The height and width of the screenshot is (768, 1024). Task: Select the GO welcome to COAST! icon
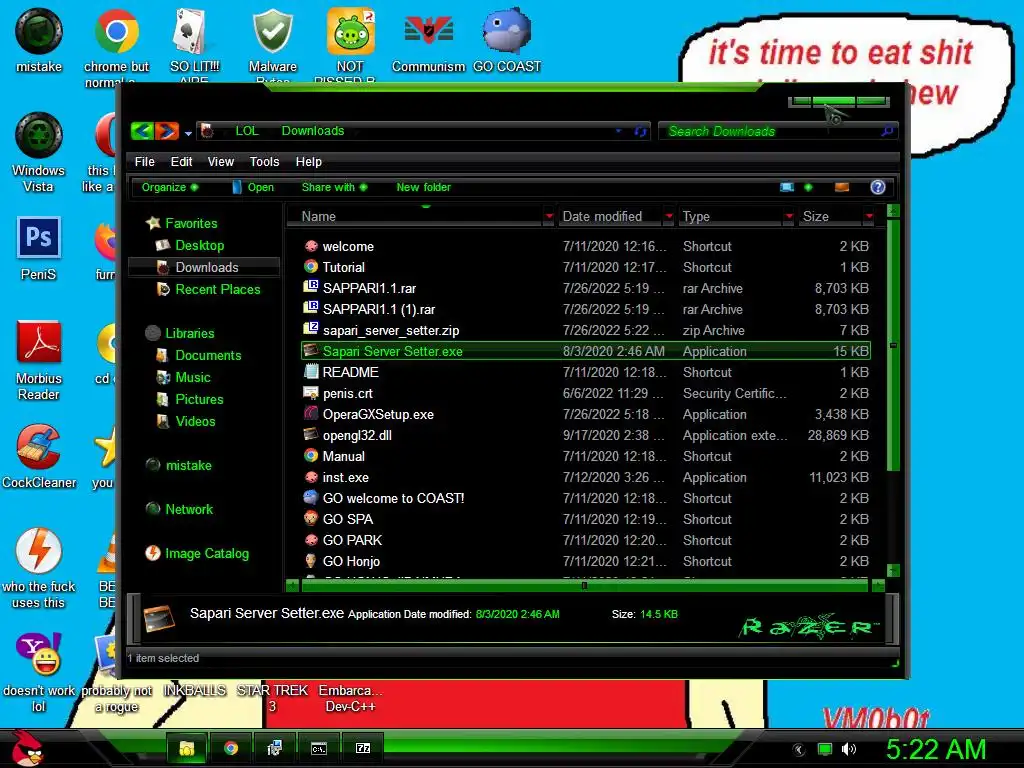tap(311, 498)
